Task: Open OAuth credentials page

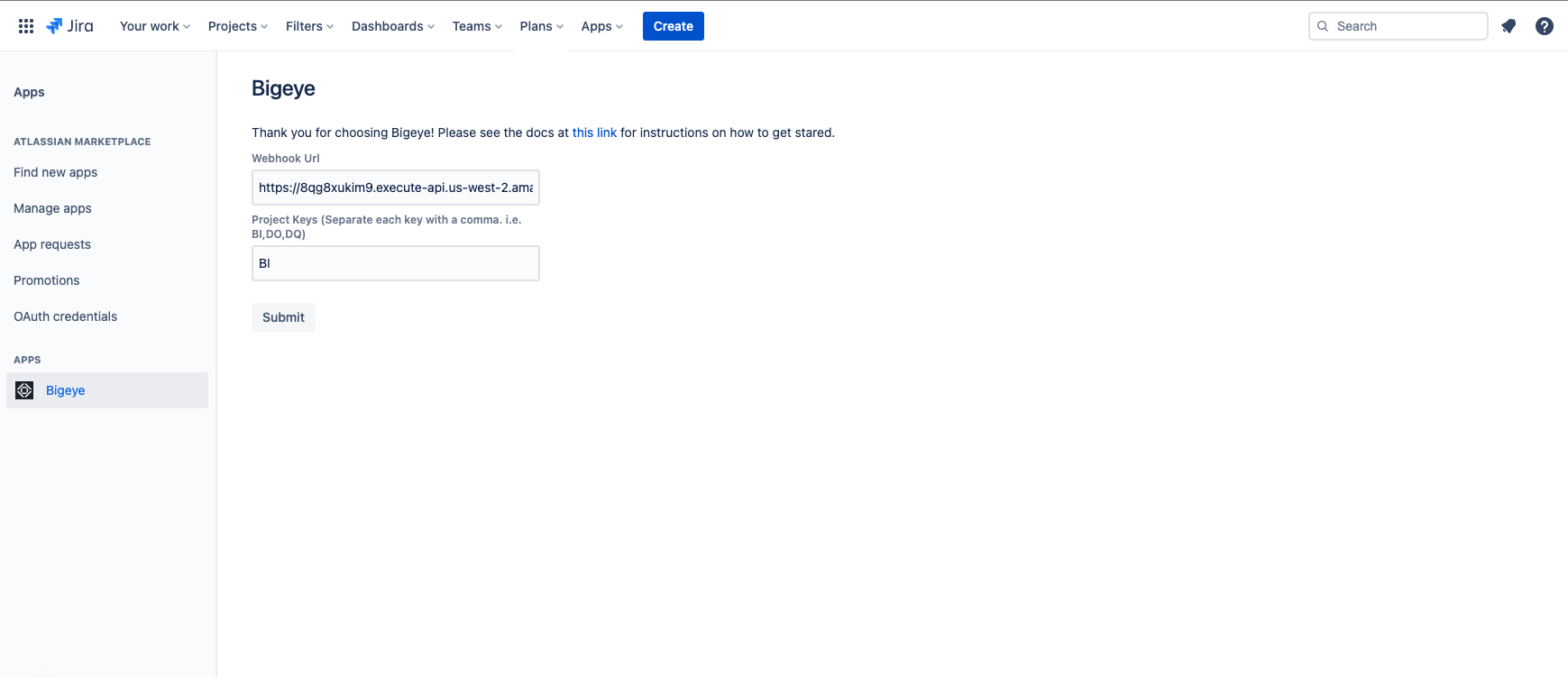Action: 65,316
